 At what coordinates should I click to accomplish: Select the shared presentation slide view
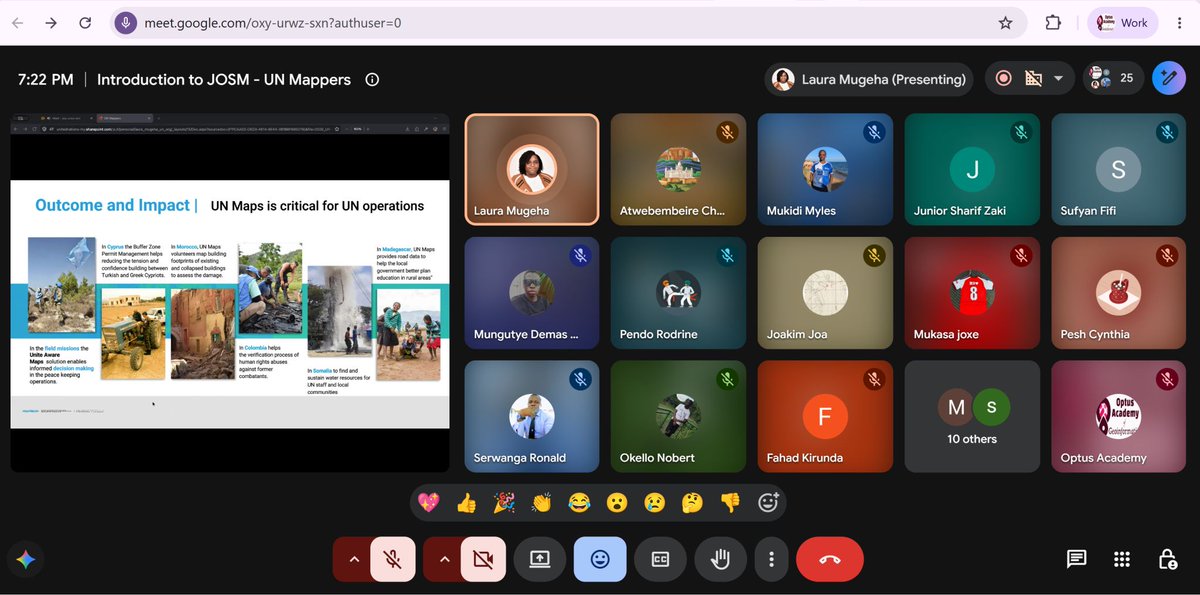click(230, 292)
